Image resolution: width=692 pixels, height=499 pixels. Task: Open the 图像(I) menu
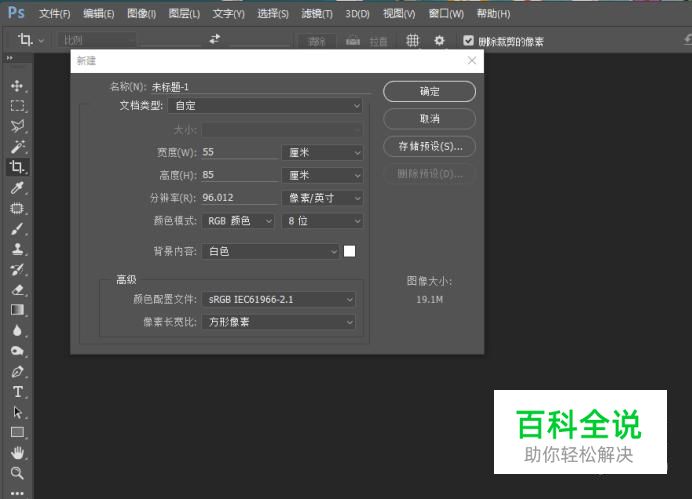pos(141,14)
